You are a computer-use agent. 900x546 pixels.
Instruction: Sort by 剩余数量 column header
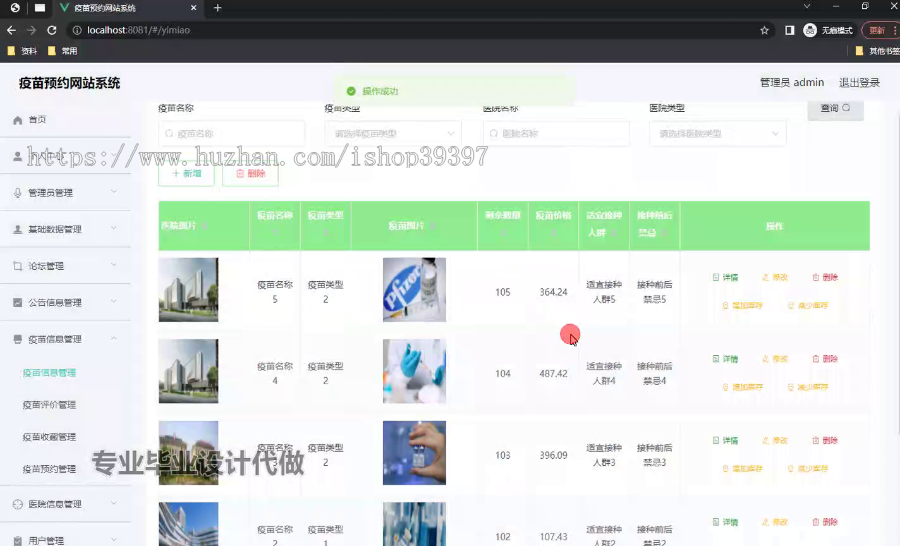(x=503, y=224)
